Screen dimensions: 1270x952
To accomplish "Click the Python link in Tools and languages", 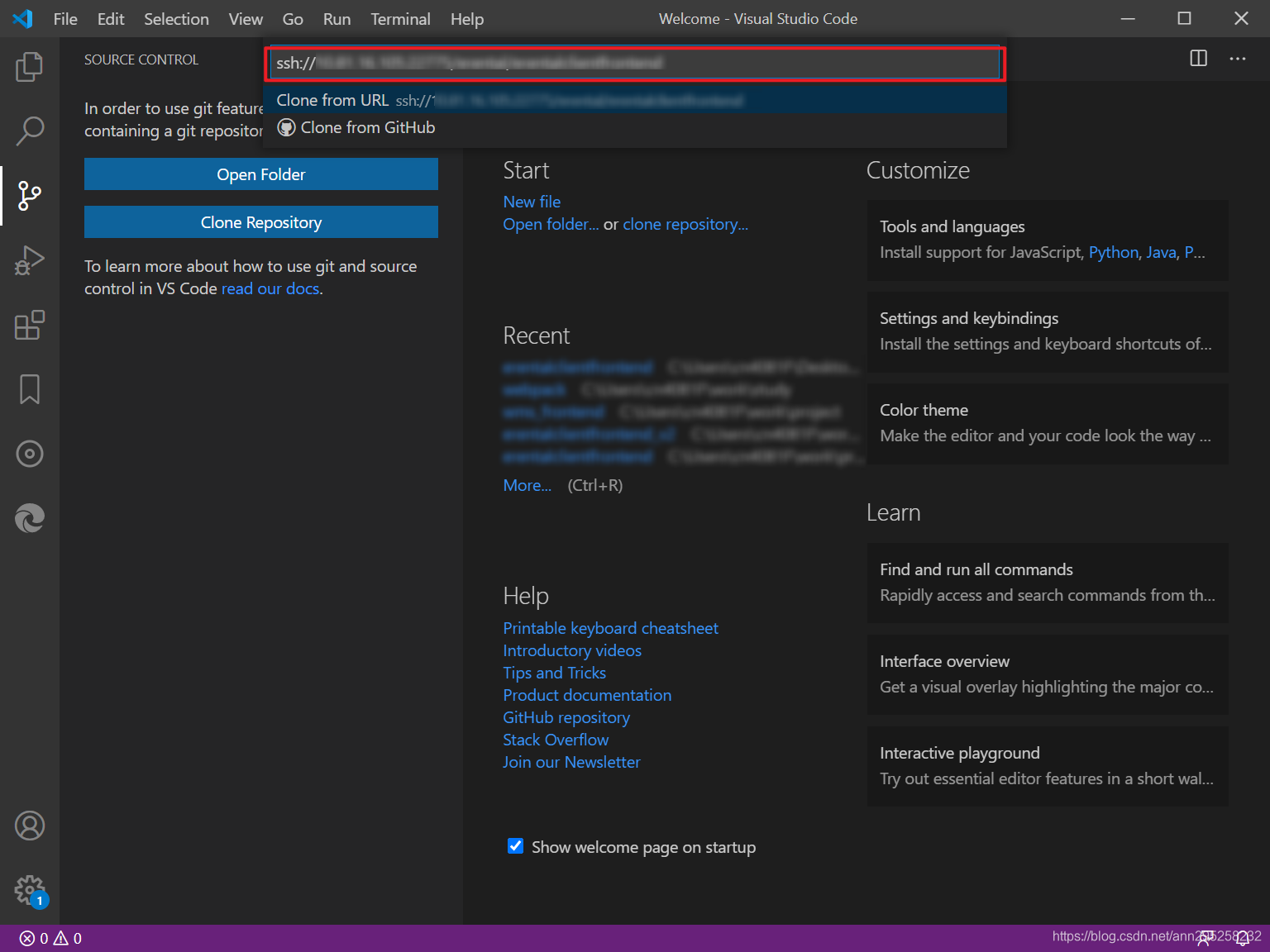I will 1113,252.
